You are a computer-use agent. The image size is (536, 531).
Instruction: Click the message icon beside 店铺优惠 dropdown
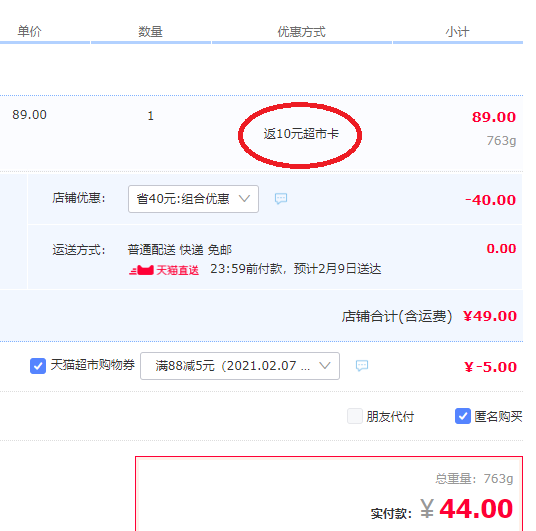pos(281,199)
